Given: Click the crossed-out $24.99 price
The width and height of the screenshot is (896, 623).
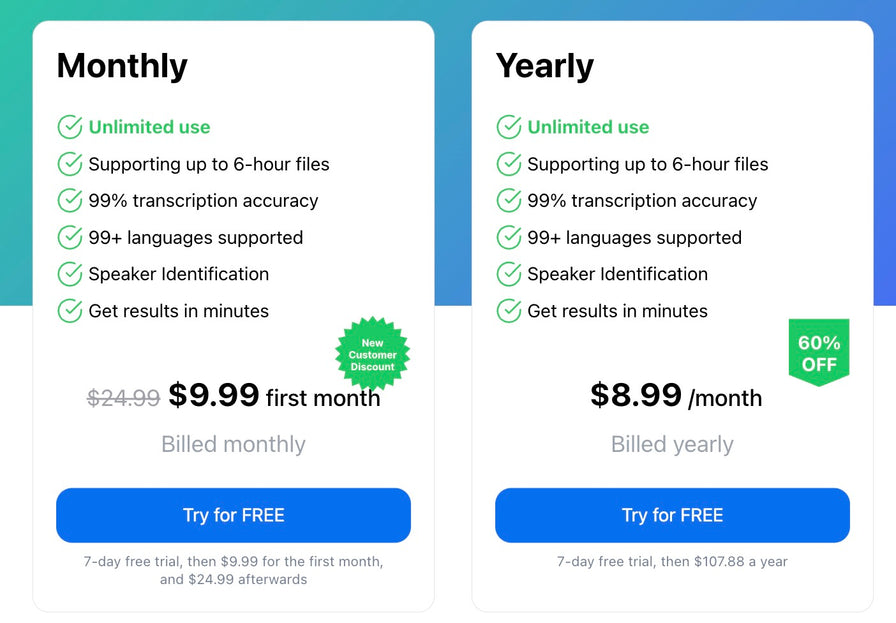Looking at the screenshot, I should (x=123, y=398).
